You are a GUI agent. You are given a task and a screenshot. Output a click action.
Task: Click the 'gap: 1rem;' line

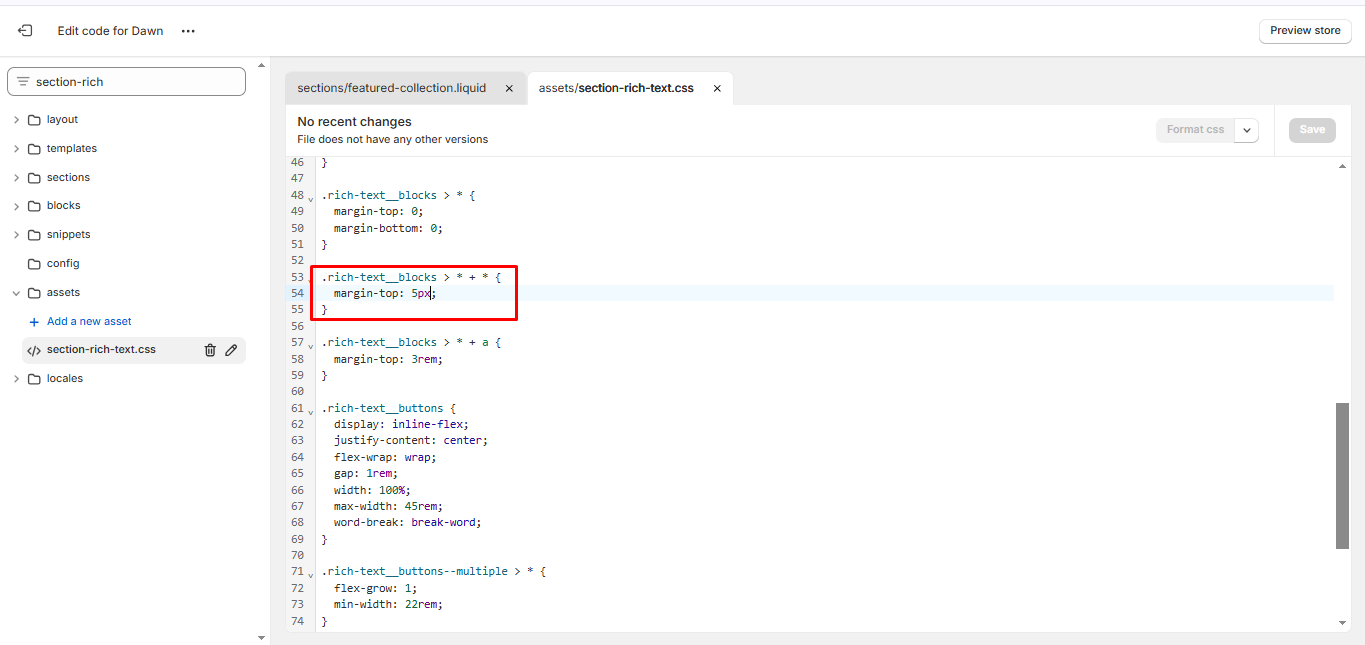click(366, 473)
